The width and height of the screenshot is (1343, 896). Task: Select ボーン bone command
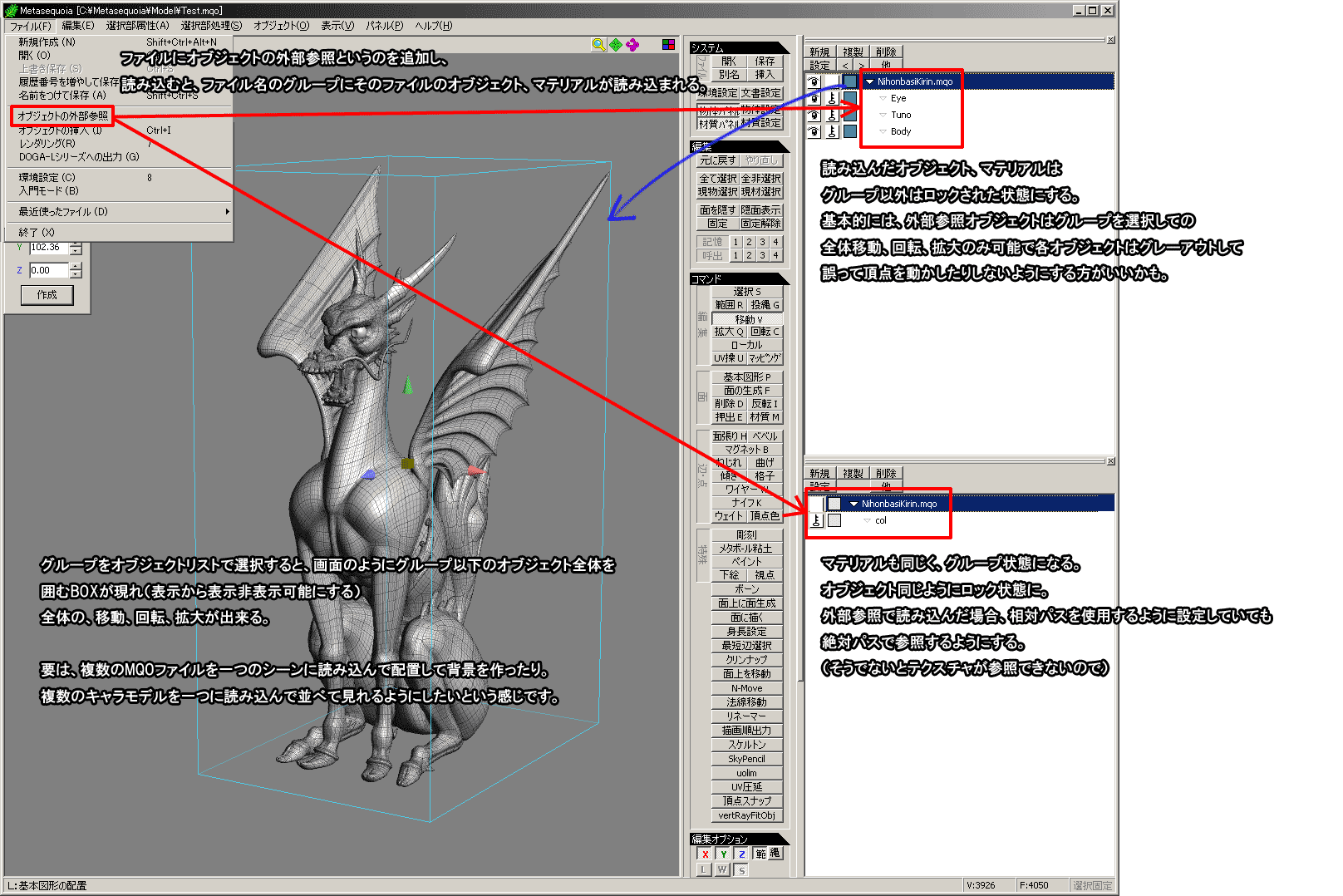click(x=747, y=589)
